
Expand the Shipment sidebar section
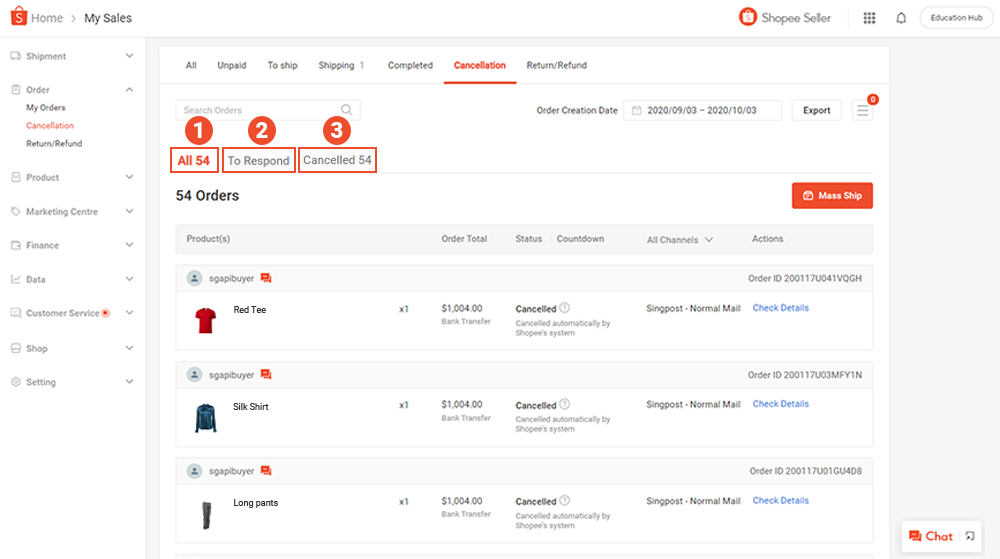click(129, 56)
